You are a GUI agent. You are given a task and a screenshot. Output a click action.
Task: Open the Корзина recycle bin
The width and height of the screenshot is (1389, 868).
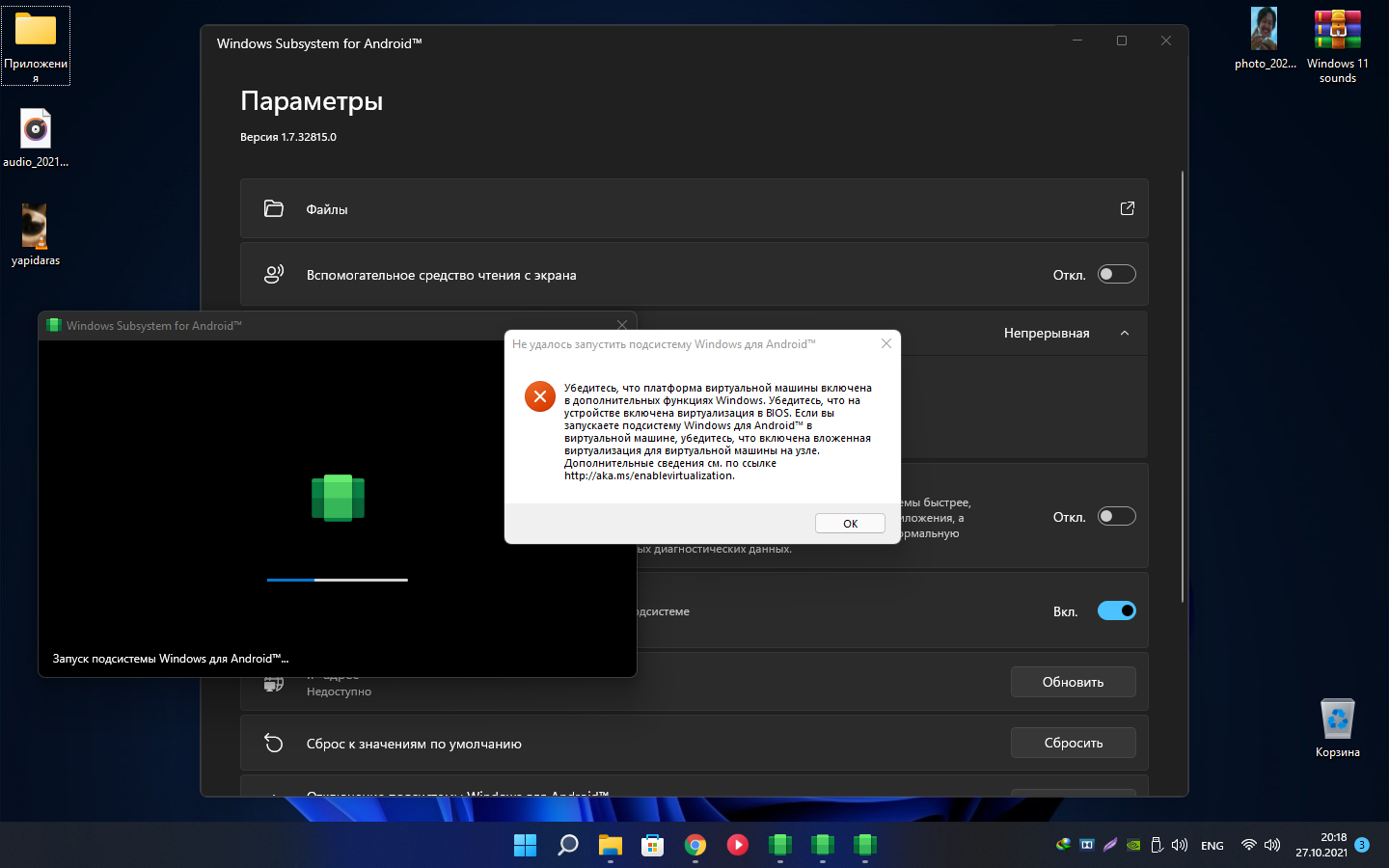[x=1338, y=727]
